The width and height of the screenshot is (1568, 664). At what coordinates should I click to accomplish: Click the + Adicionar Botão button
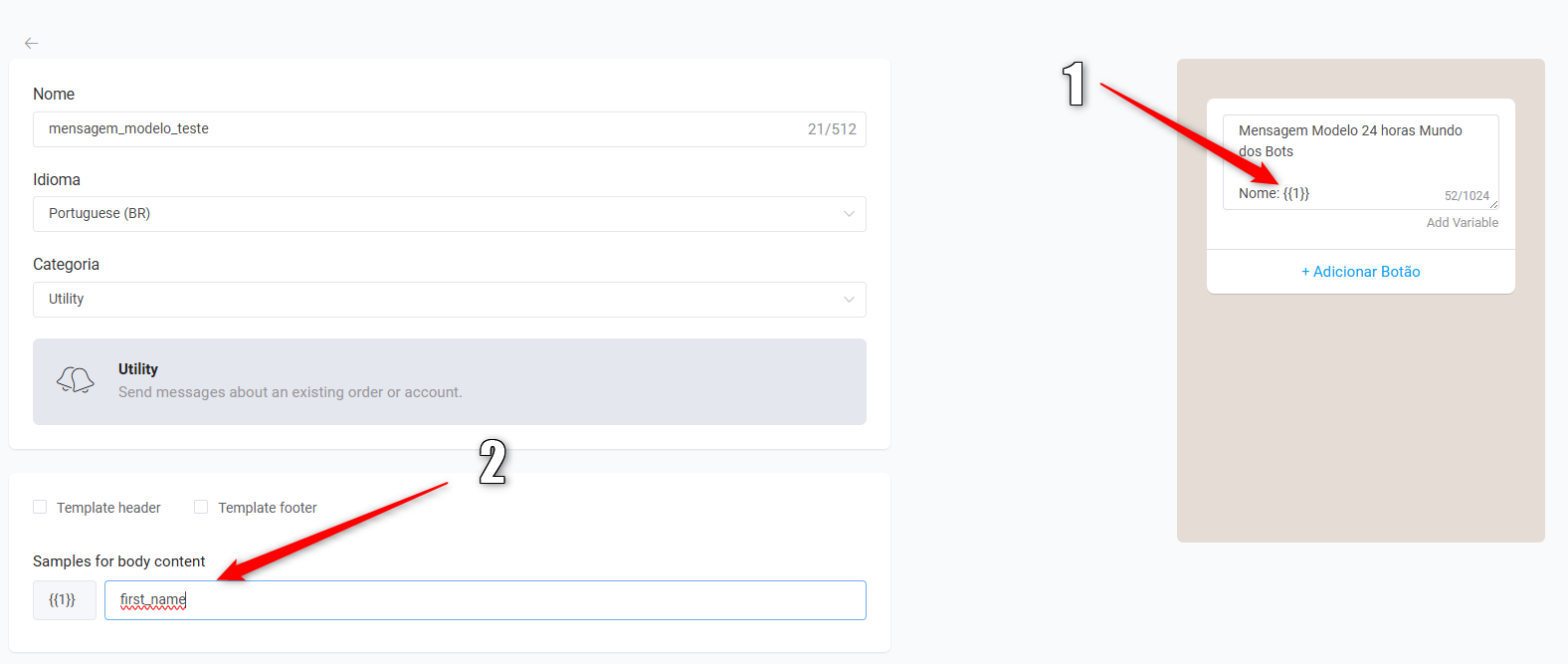pos(1361,272)
